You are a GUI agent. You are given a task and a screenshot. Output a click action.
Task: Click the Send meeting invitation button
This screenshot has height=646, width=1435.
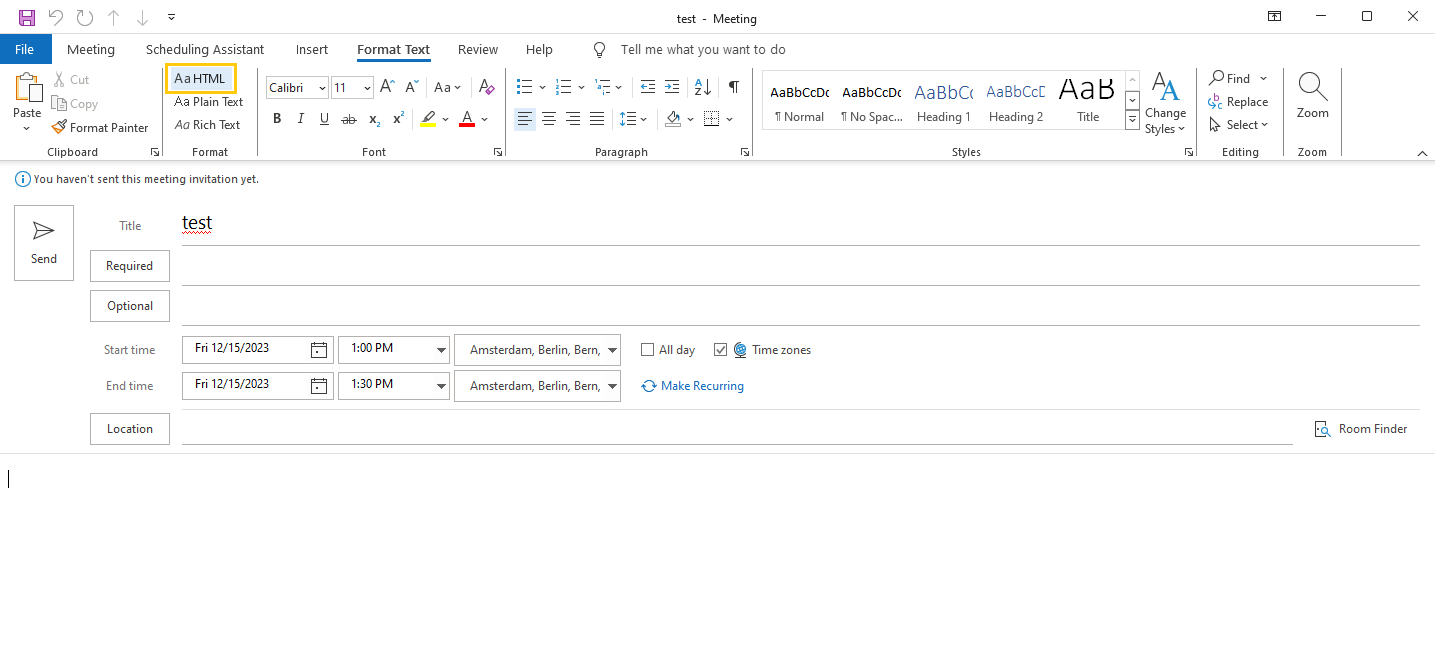[44, 243]
